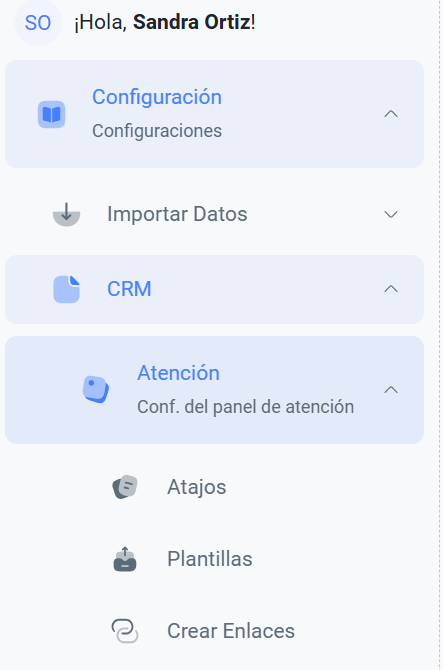Image resolution: width=443 pixels, height=670 pixels.
Task: Click the Conf. del panel de atención subtitle
Action: 246,407
